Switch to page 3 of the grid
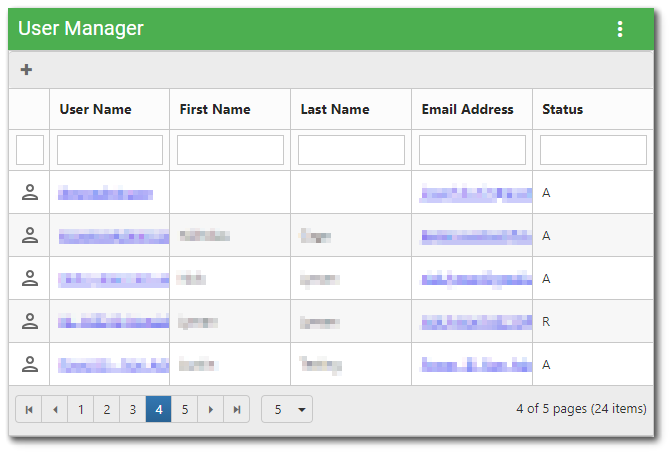Image resolution: width=670 pixels, height=453 pixels. coord(132,409)
